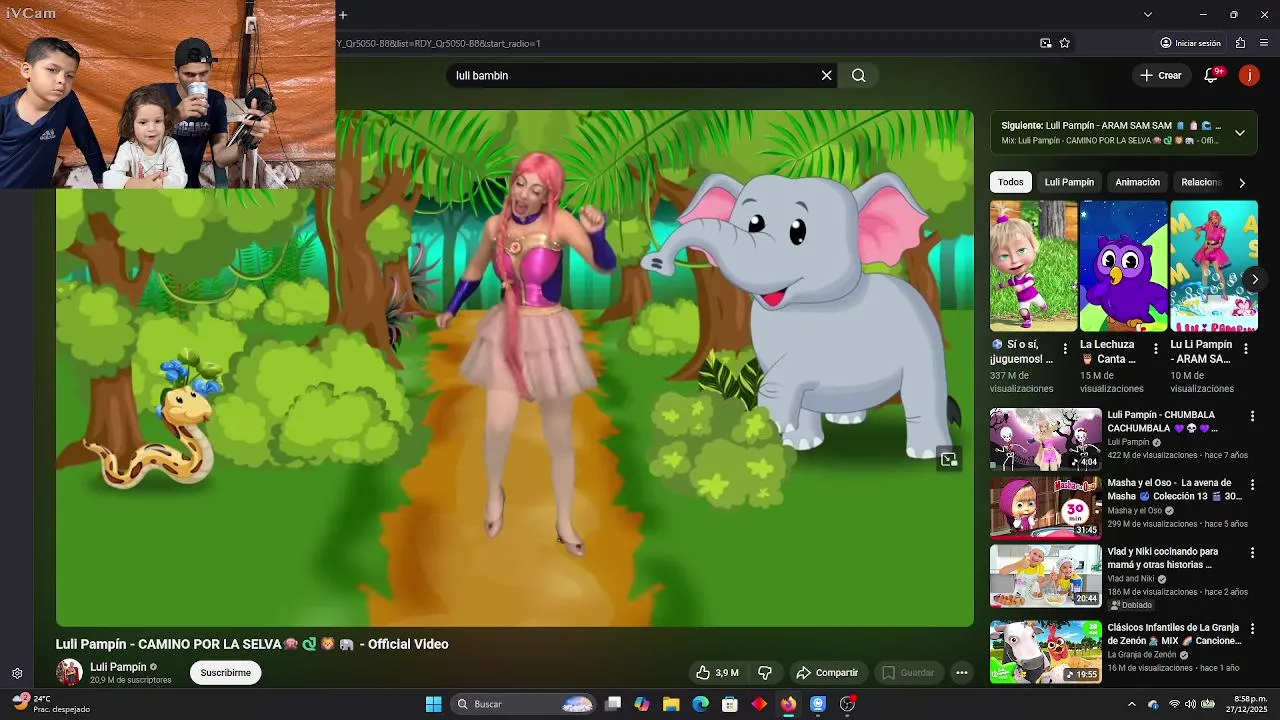This screenshot has width=1280, height=720.
Task: Open options for 'Sí o sí, ¡juguemos!' short
Action: tap(1065, 349)
